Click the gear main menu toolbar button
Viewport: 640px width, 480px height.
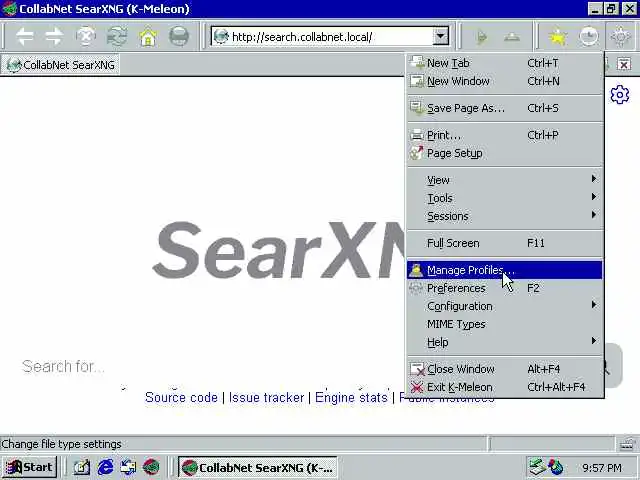tap(620, 37)
